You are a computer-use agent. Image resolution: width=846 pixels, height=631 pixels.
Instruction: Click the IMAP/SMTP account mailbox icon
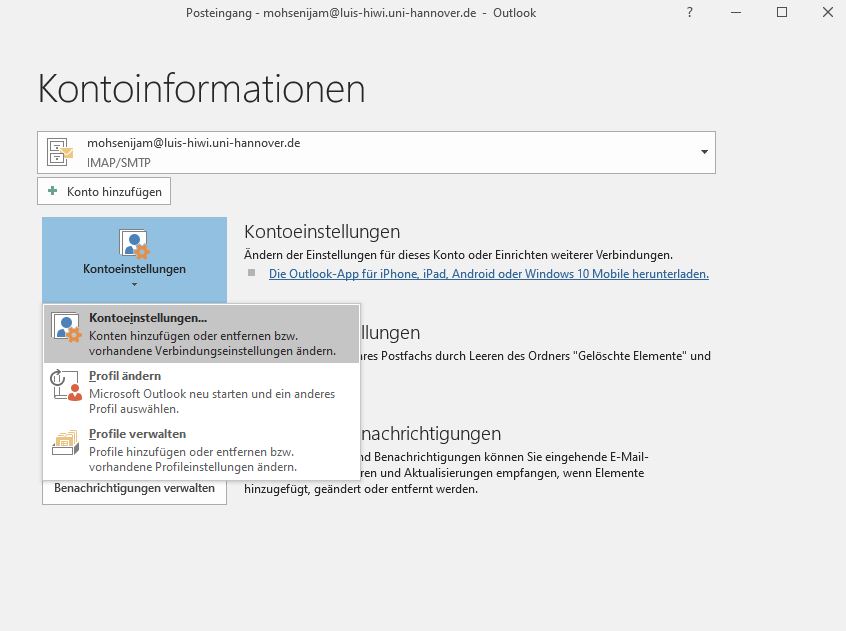click(59, 152)
